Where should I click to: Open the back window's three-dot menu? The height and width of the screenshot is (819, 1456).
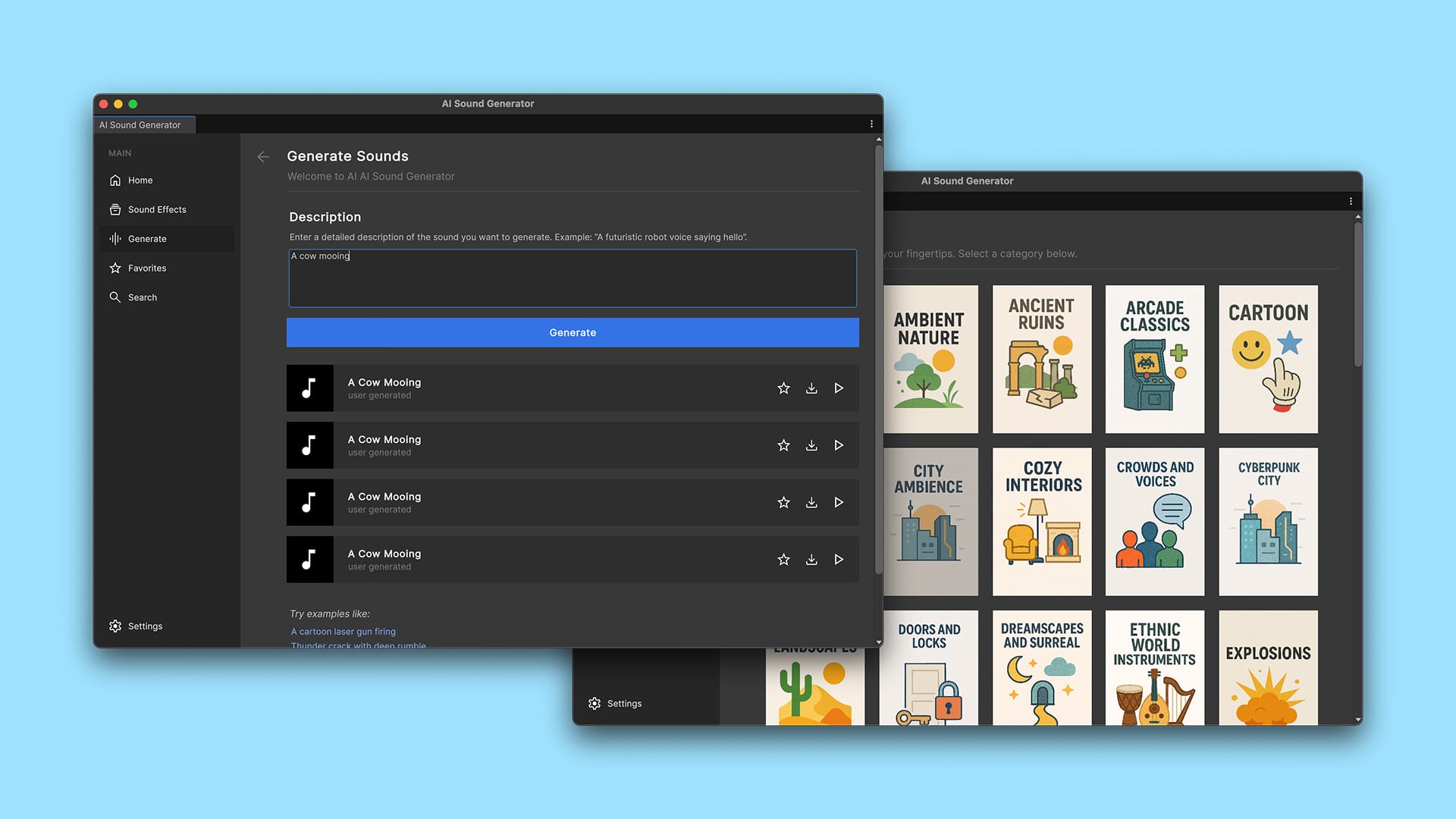click(1351, 201)
